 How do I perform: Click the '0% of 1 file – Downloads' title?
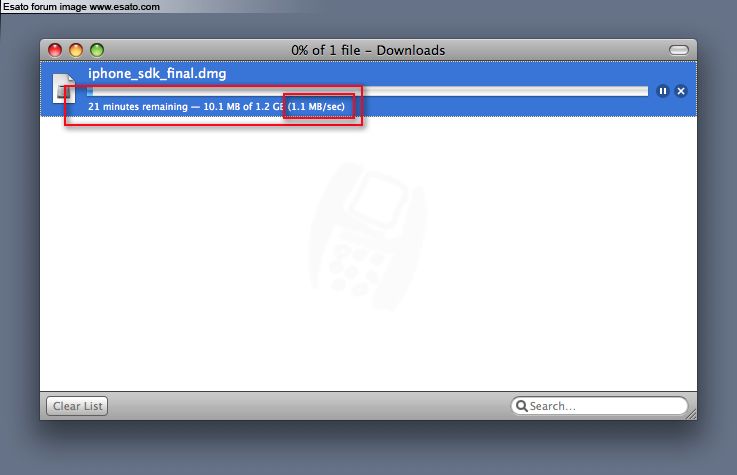click(x=368, y=50)
